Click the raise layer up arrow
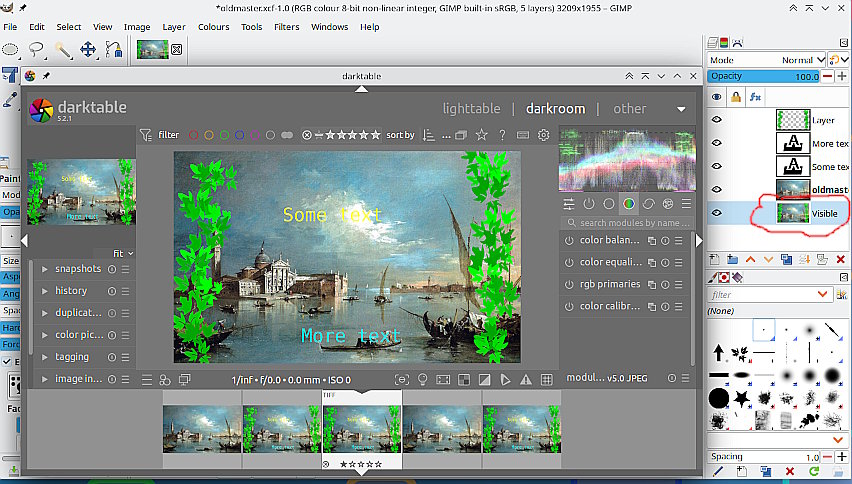Screen dimensions: 852x484 click(751, 259)
